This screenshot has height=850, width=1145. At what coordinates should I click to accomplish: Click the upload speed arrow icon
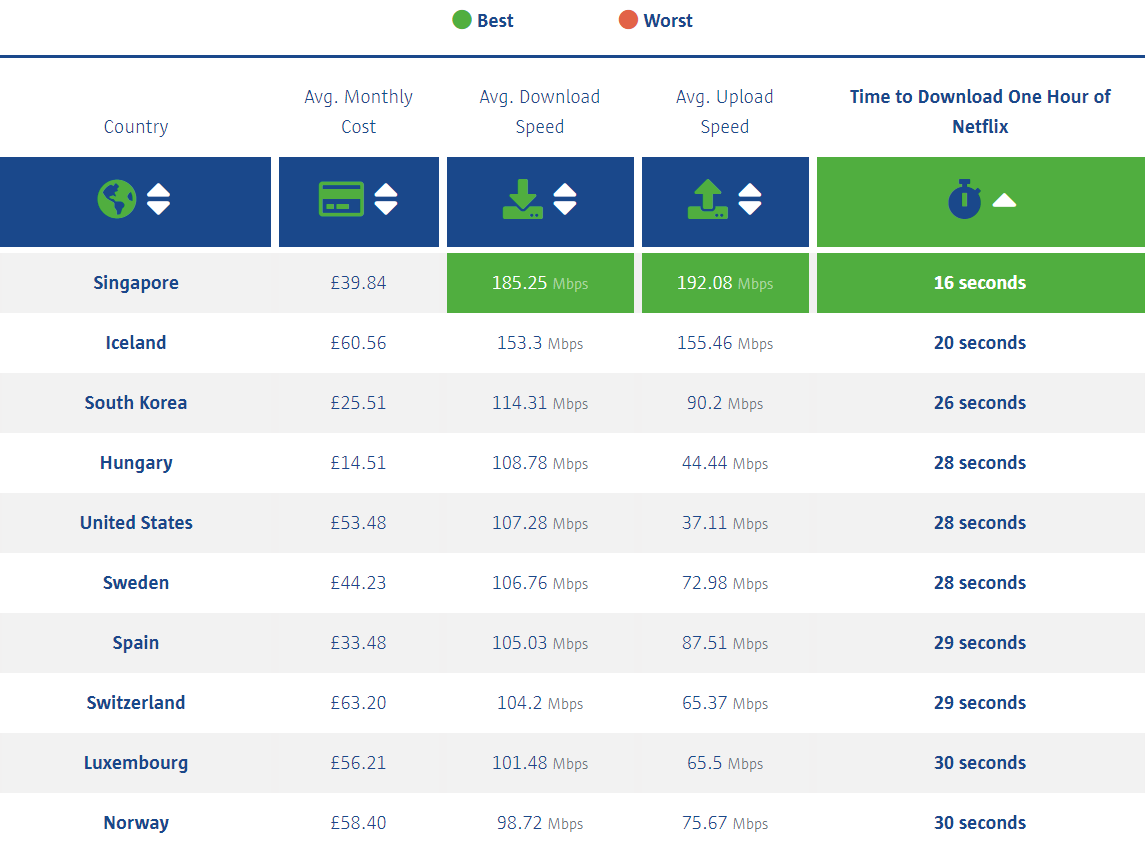708,200
